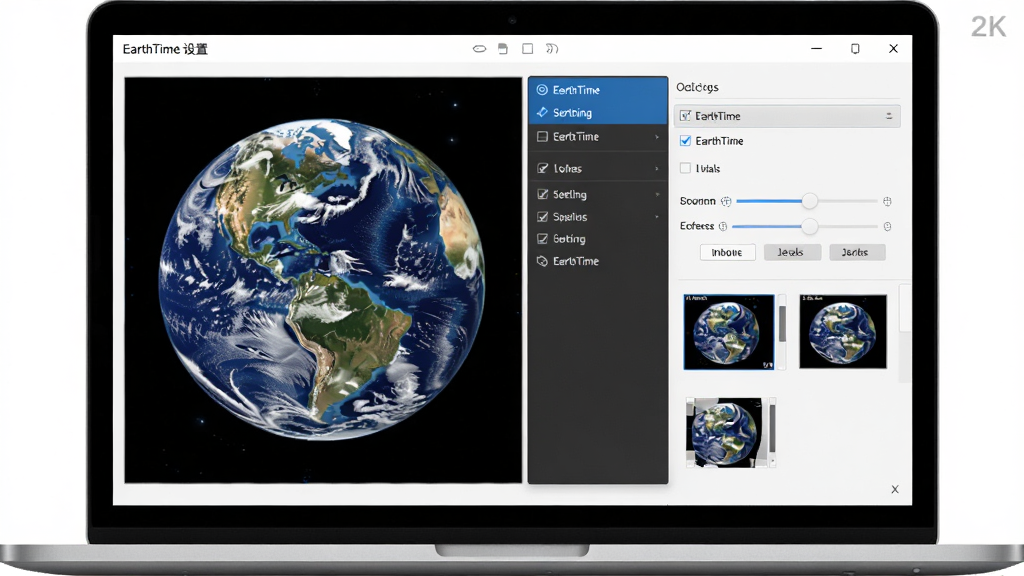The width and height of the screenshot is (1024, 576).
Task: Select the second Earth thumbnail in top row
Action: pos(843,331)
